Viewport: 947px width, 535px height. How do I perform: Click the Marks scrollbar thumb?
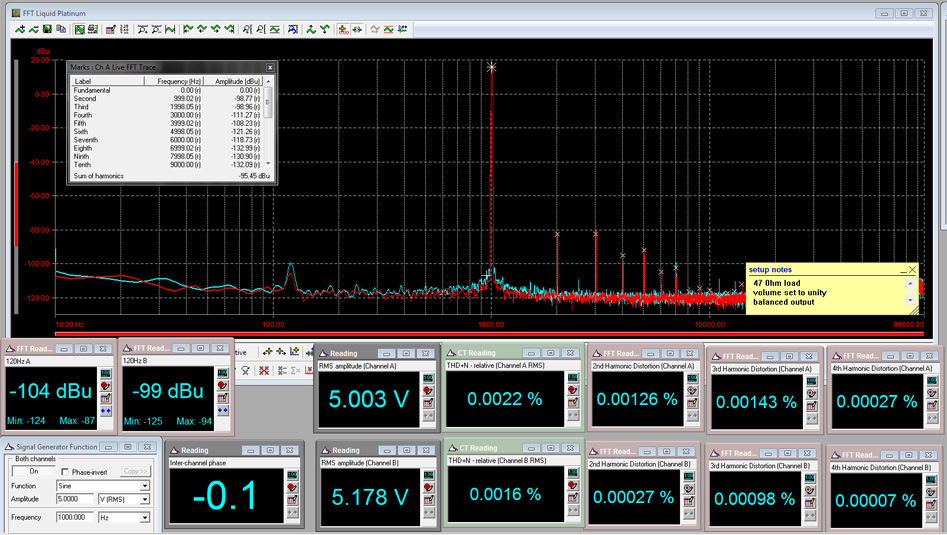coord(268,102)
